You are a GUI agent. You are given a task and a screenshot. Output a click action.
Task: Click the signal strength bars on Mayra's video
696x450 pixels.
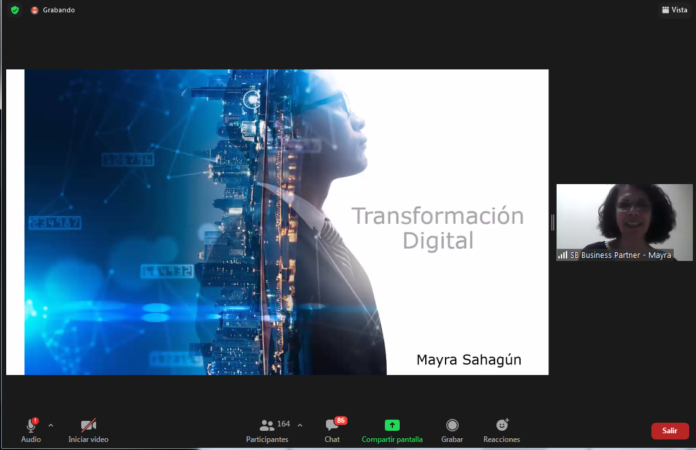[x=563, y=255]
